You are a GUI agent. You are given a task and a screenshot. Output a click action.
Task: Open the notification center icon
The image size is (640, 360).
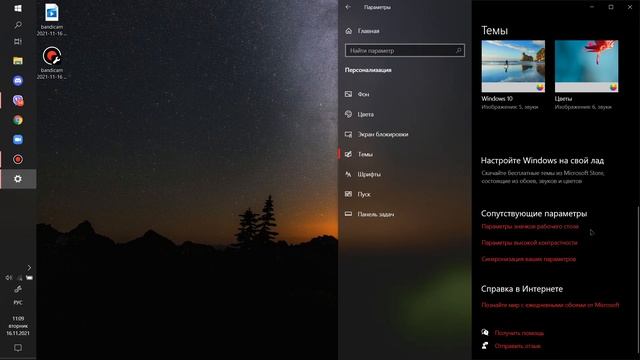18,348
